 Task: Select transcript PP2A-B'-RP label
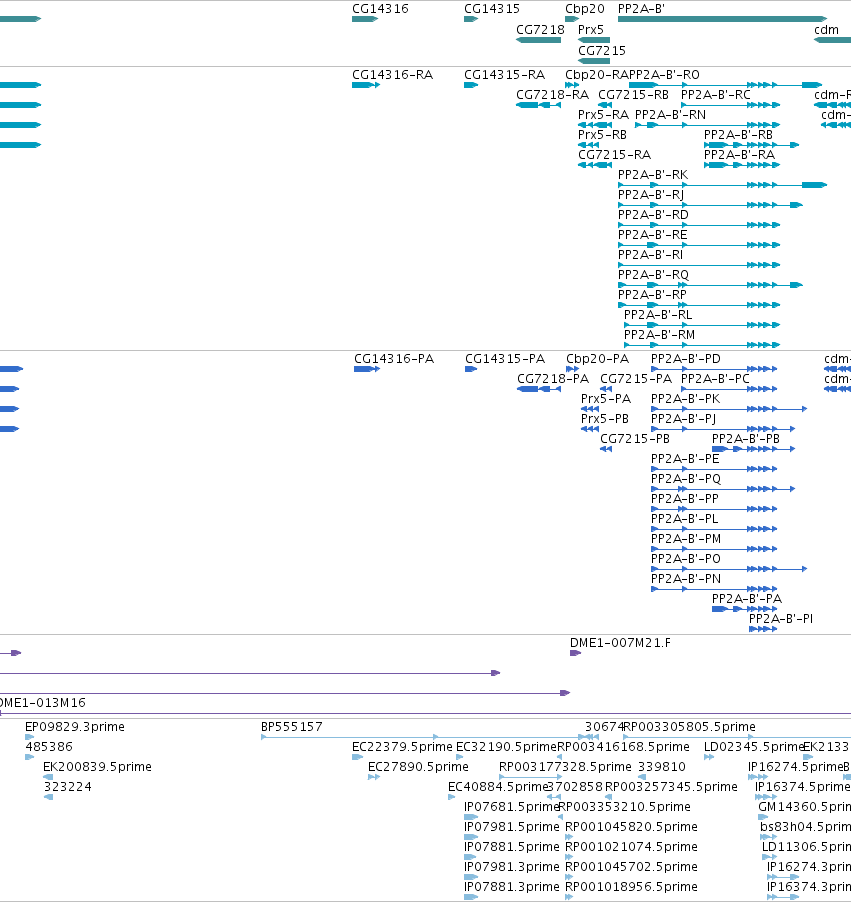point(652,295)
